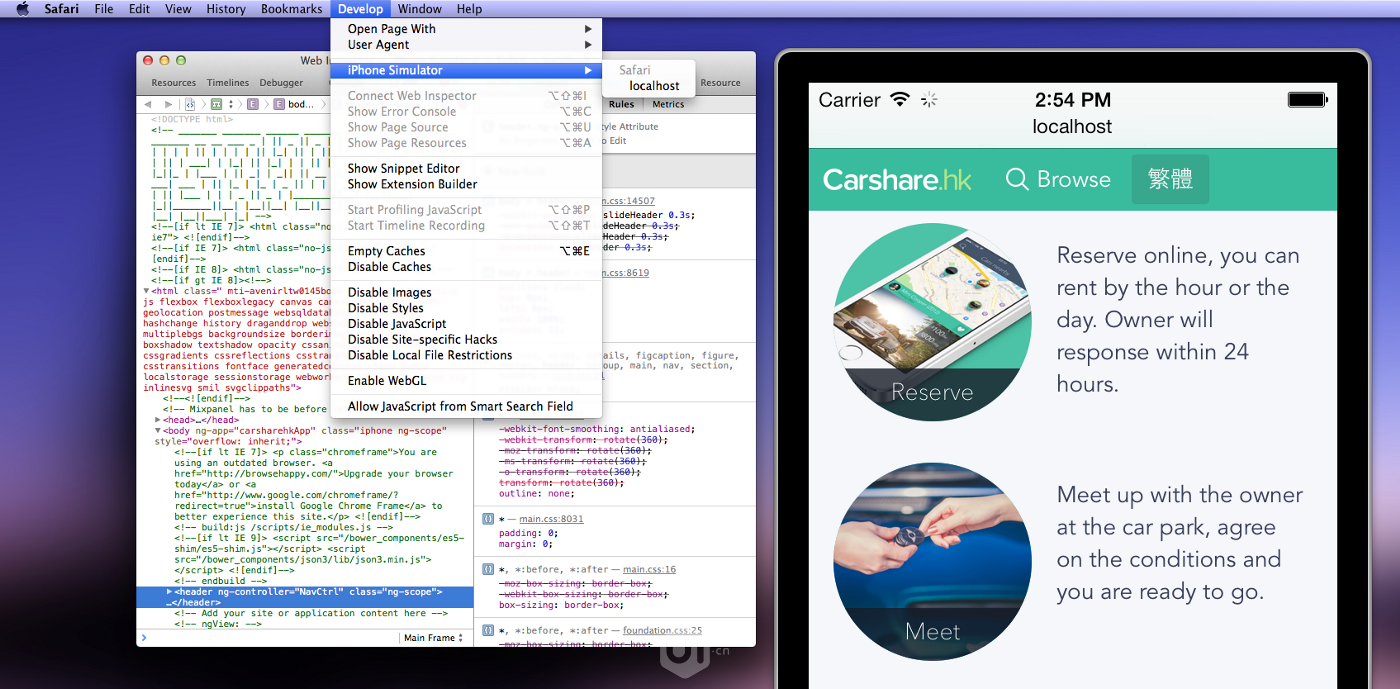The height and width of the screenshot is (689, 1400).
Task: Tap the battery icon in the simulator status bar
Action: [x=1307, y=100]
